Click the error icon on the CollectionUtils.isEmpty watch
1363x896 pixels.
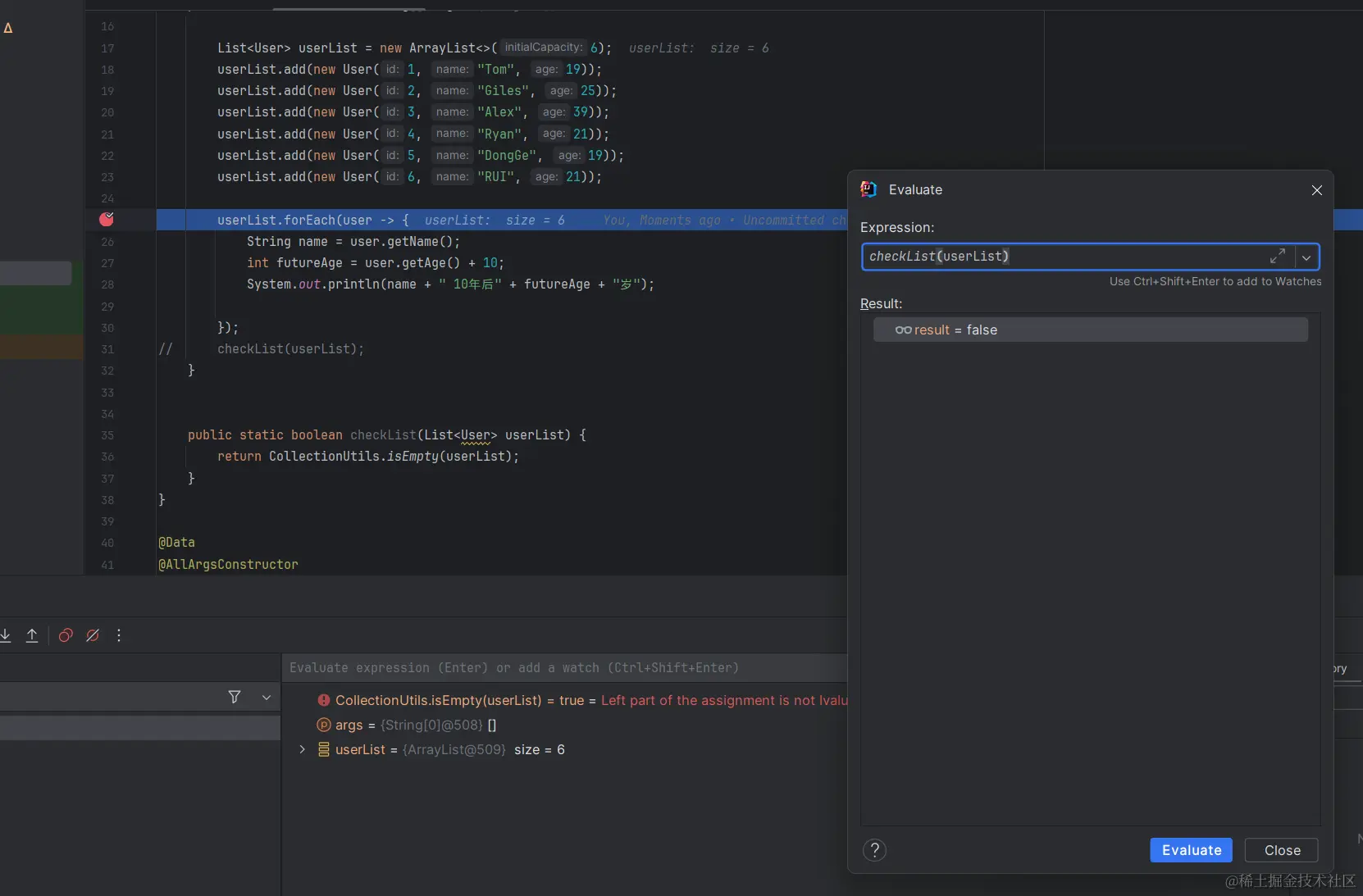pyautogui.click(x=324, y=700)
